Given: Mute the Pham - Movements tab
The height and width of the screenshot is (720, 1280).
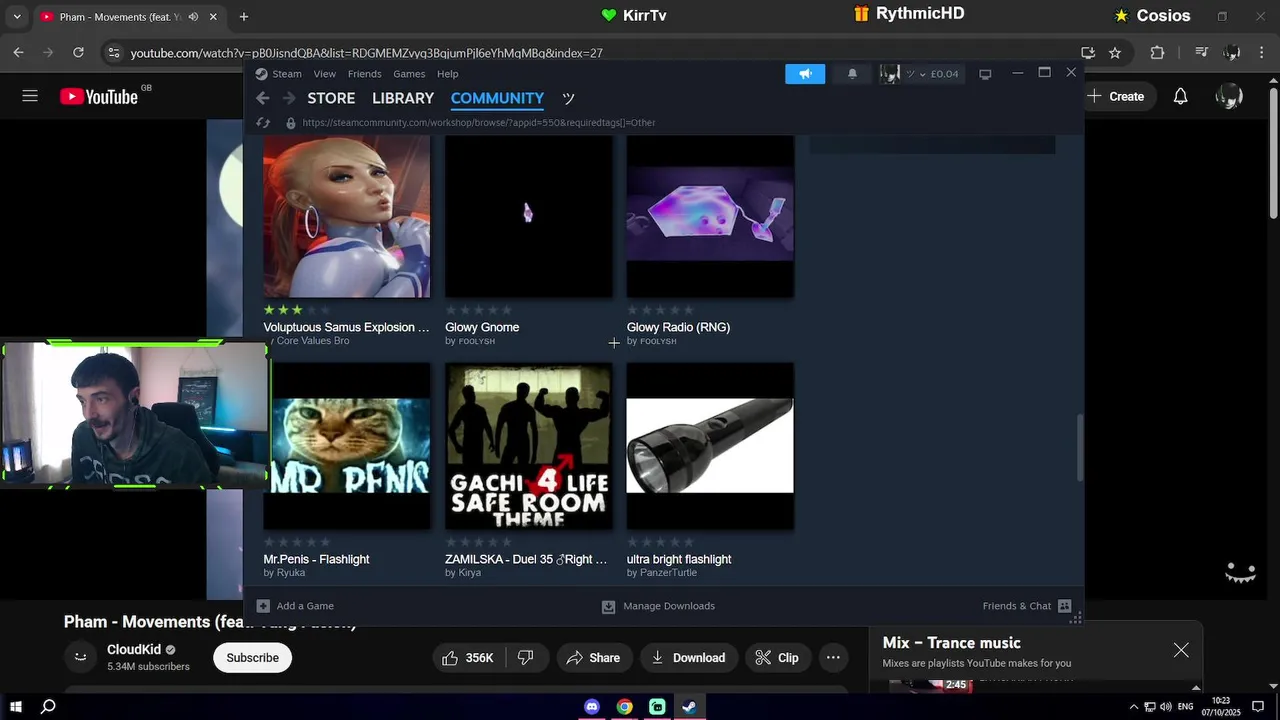Looking at the screenshot, I should (193, 17).
